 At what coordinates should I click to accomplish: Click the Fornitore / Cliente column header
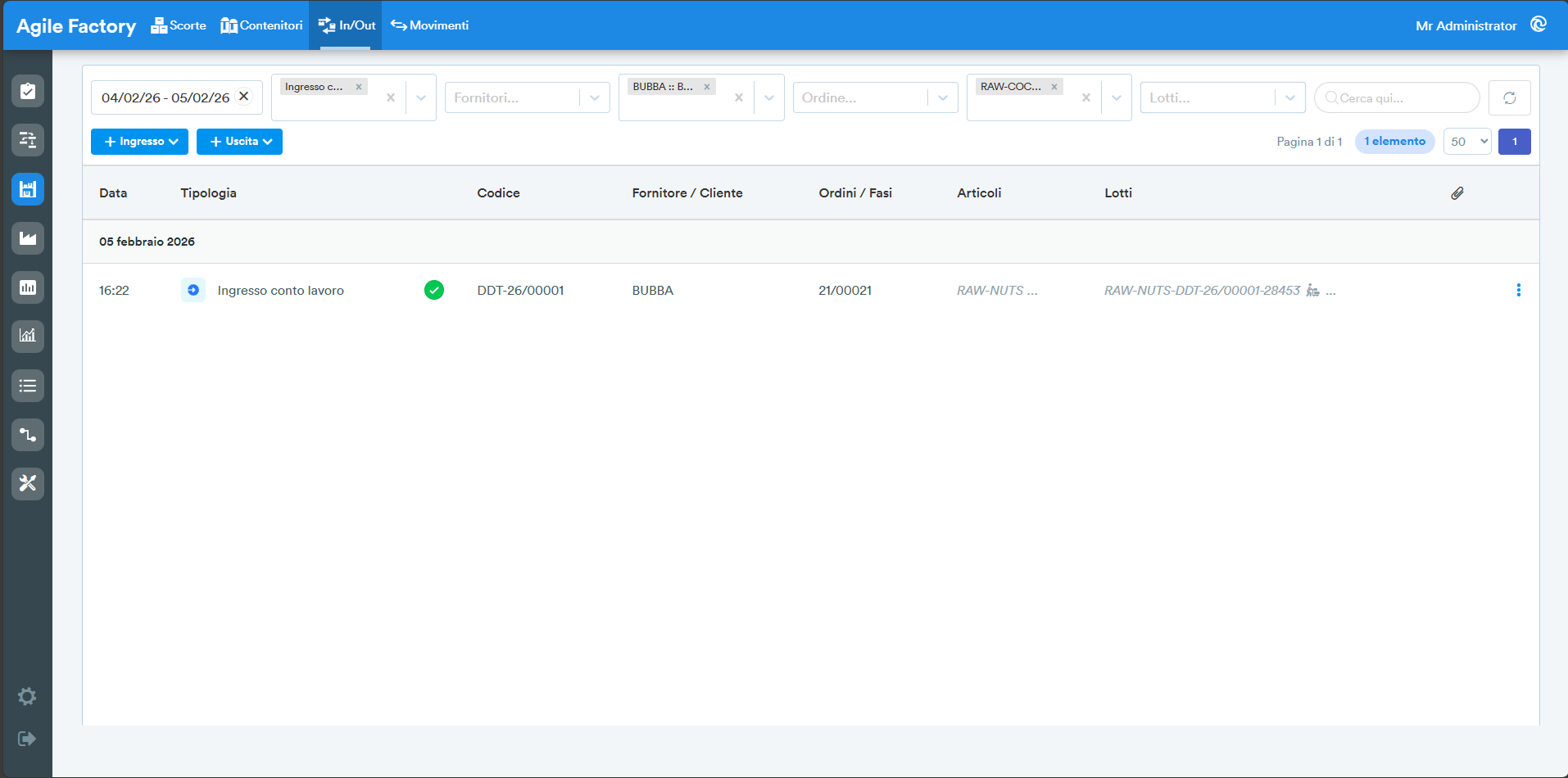click(x=687, y=193)
